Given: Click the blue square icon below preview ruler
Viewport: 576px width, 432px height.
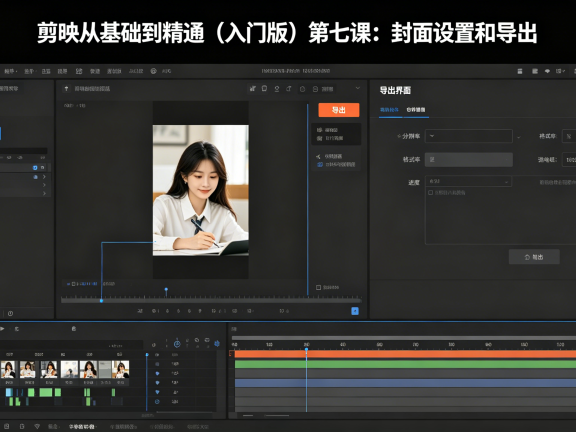Looking at the screenshot, I should click(355, 311).
